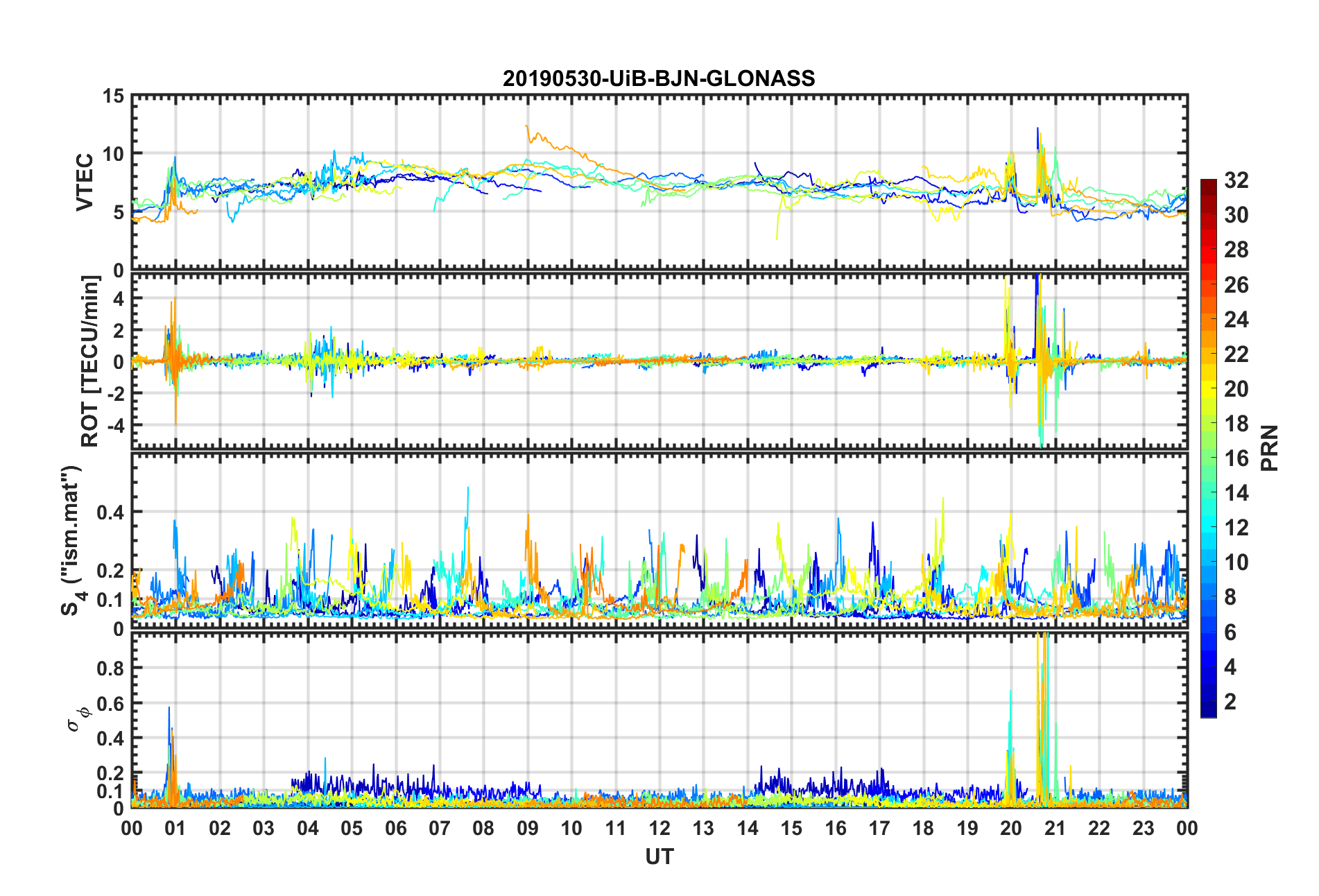Click x-axis tick label 15

pos(791,828)
